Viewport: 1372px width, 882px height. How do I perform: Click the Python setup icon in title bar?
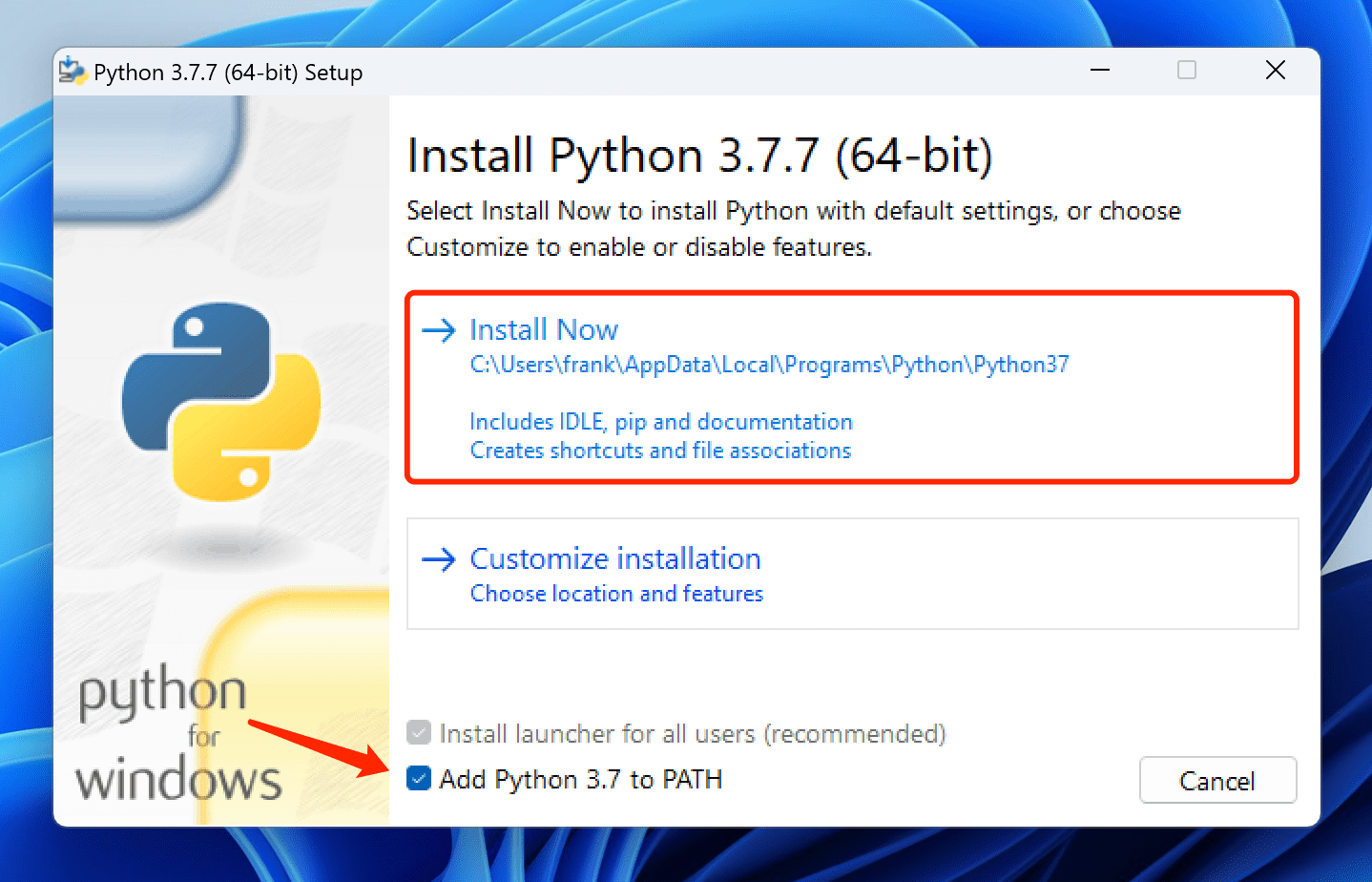[72, 72]
